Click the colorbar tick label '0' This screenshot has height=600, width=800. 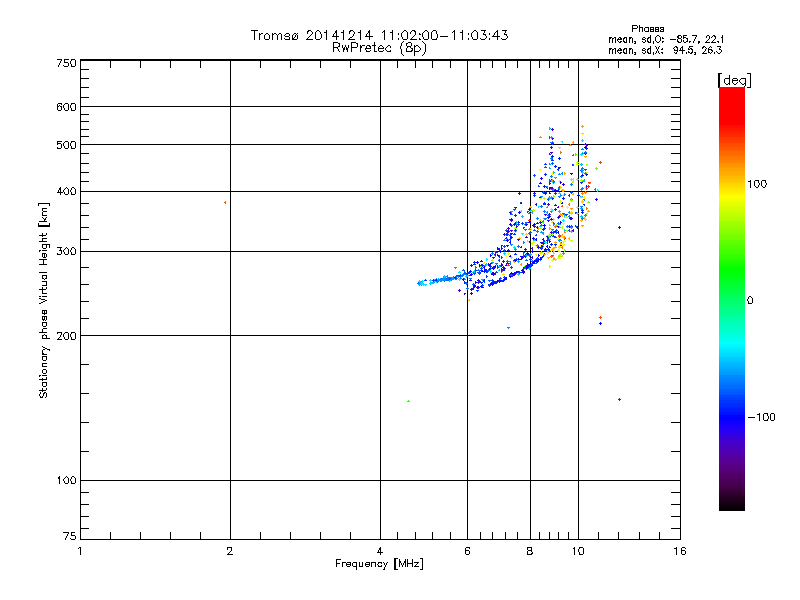749,301
